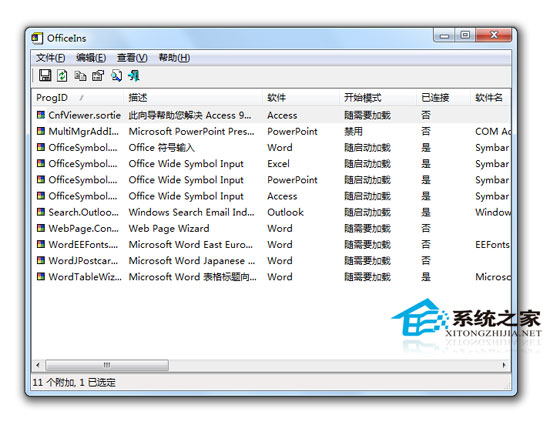This screenshot has width=550, height=425.
Task: Sort by the 开始模式 column header
Action: click(x=378, y=97)
